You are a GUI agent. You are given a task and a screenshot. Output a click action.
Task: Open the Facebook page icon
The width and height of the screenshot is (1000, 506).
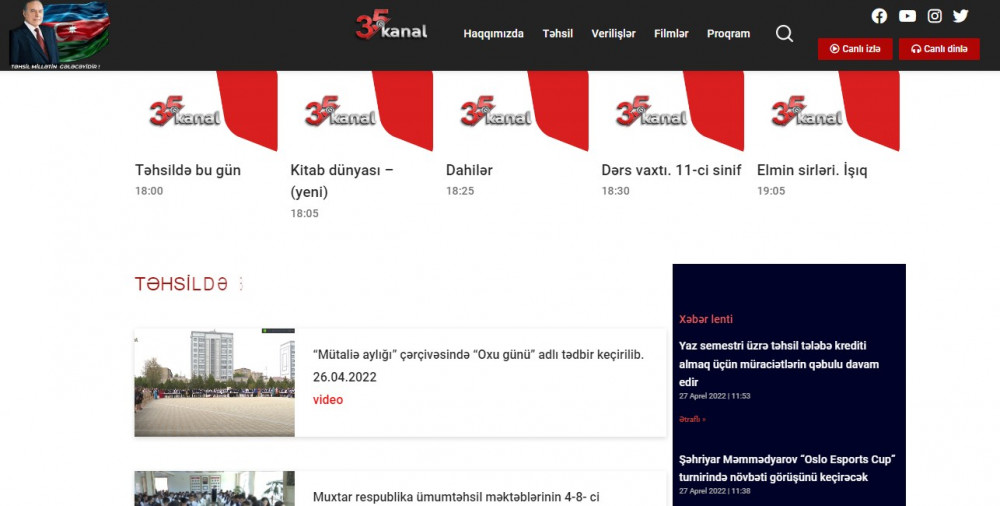coord(879,16)
